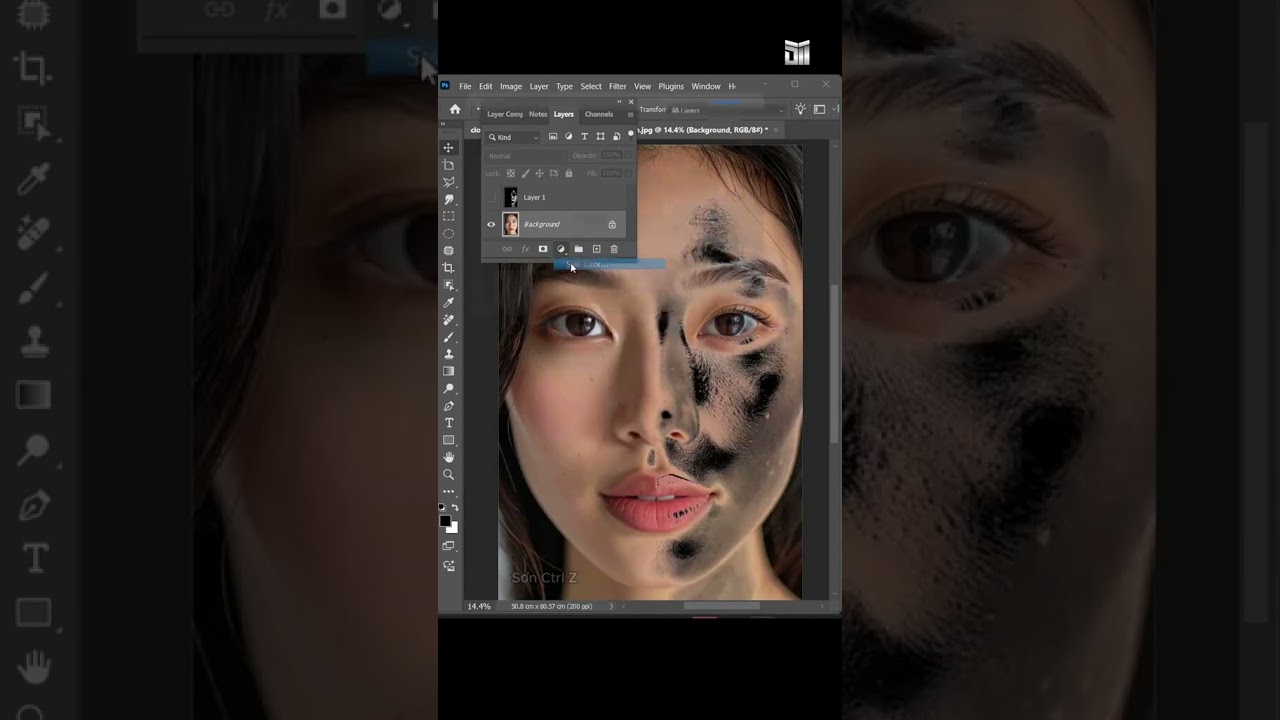Select the Gradient tool
Viewport: 1280px width, 720px height.
[x=449, y=371]
